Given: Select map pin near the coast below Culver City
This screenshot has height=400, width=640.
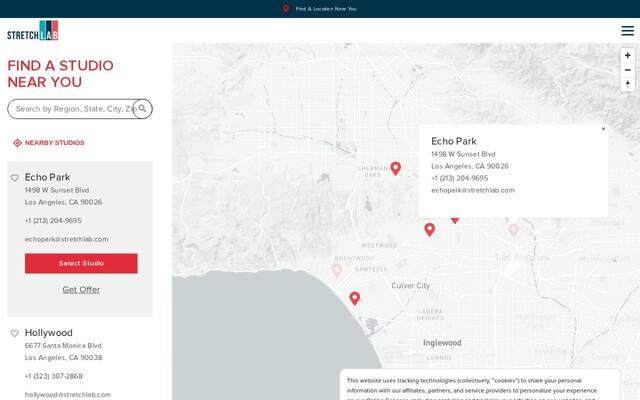Looking at the screenshot, I should [355, 298].
